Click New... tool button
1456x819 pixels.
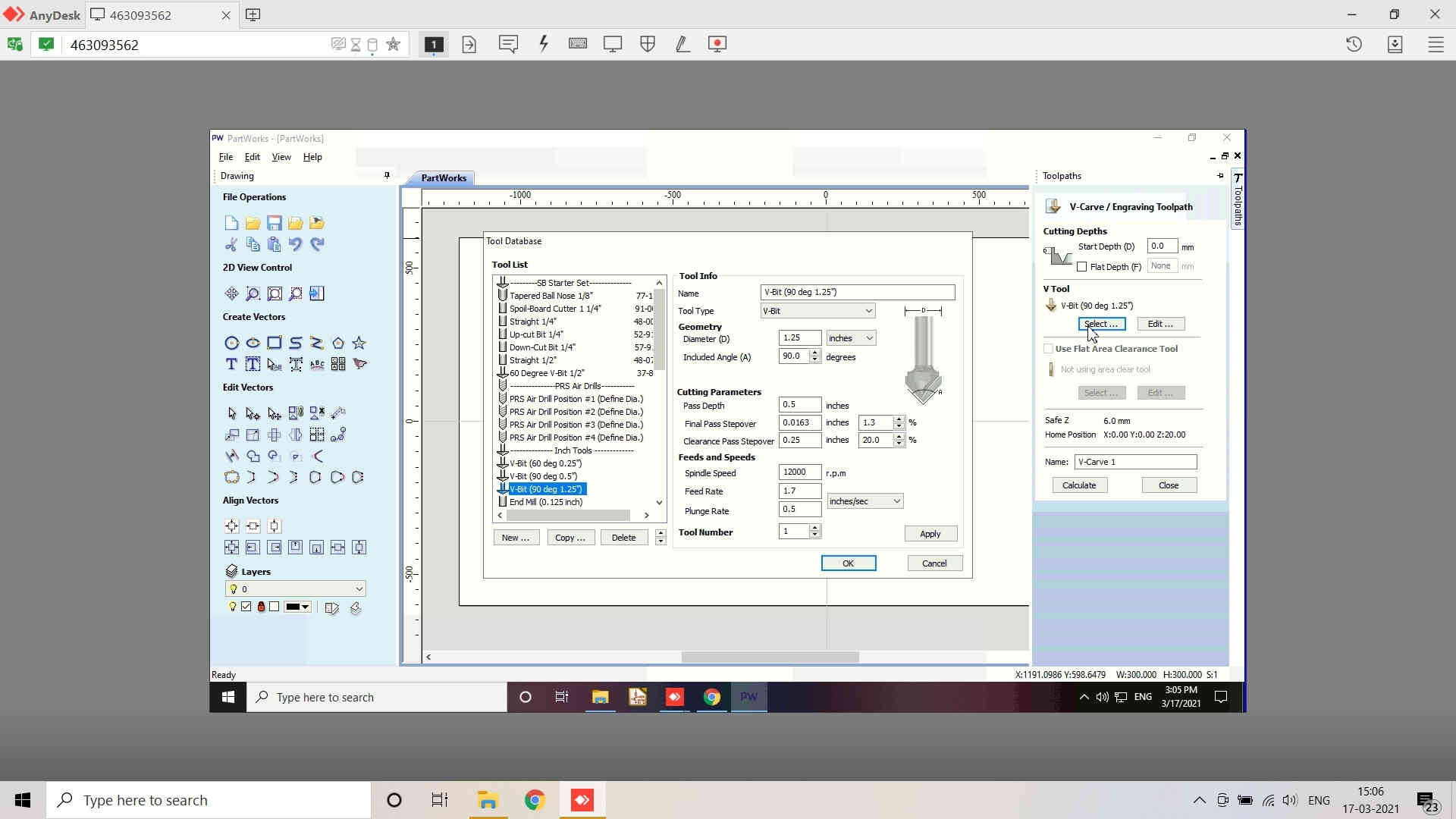click(516, 538)
